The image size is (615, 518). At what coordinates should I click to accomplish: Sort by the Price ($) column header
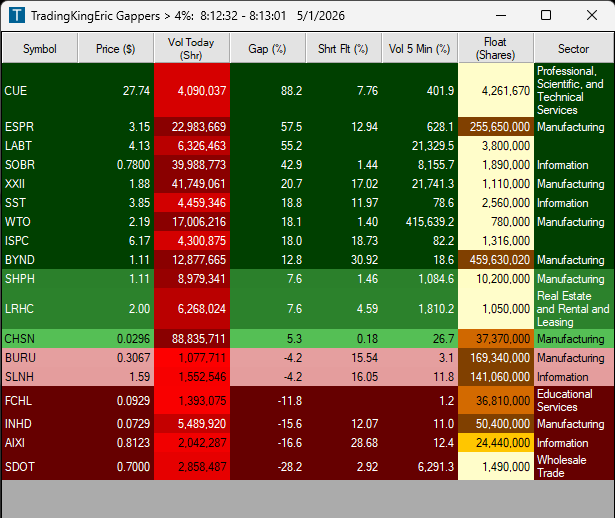click(x=116, y=49)
